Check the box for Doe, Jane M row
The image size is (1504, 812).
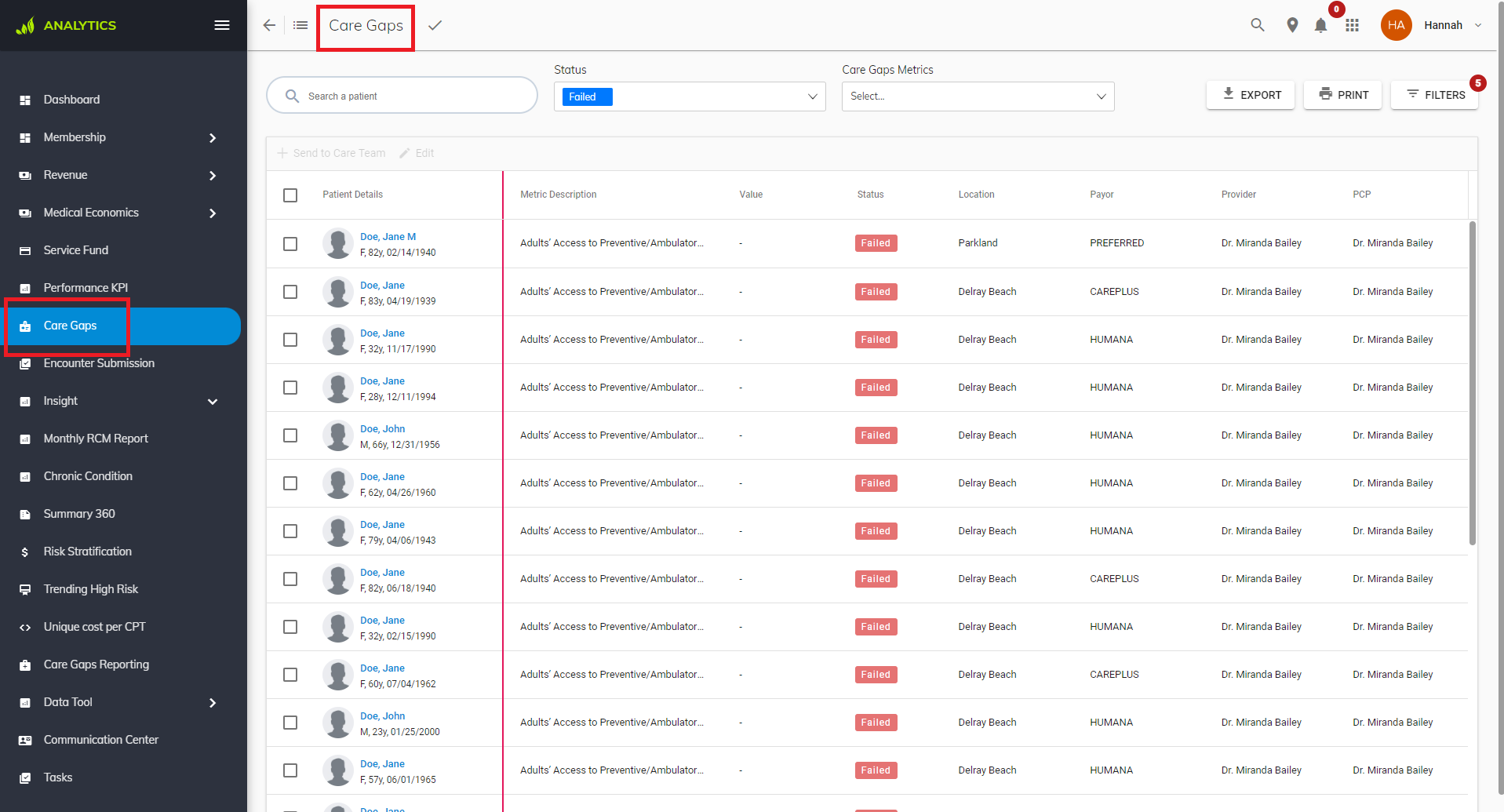pos(290,244)
